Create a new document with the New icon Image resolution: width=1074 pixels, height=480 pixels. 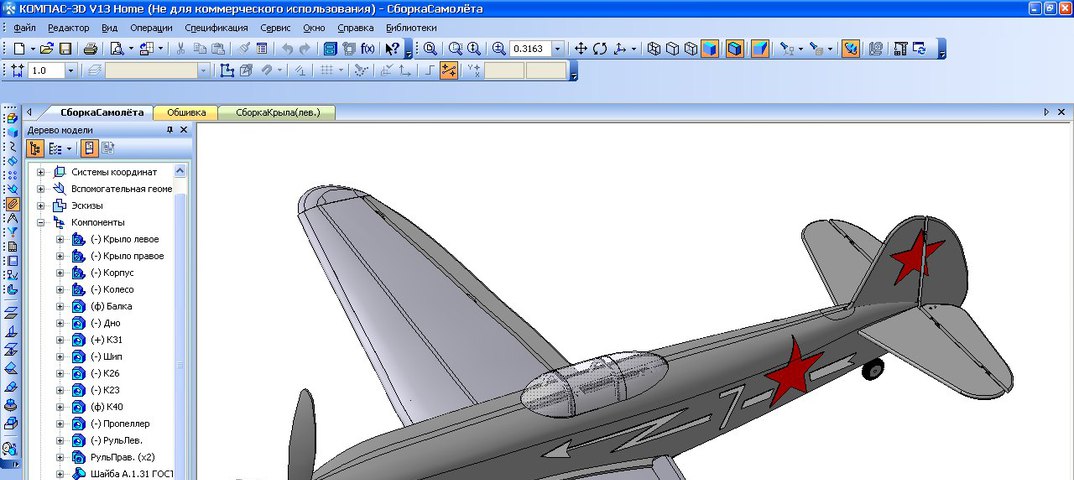[19, 49]
